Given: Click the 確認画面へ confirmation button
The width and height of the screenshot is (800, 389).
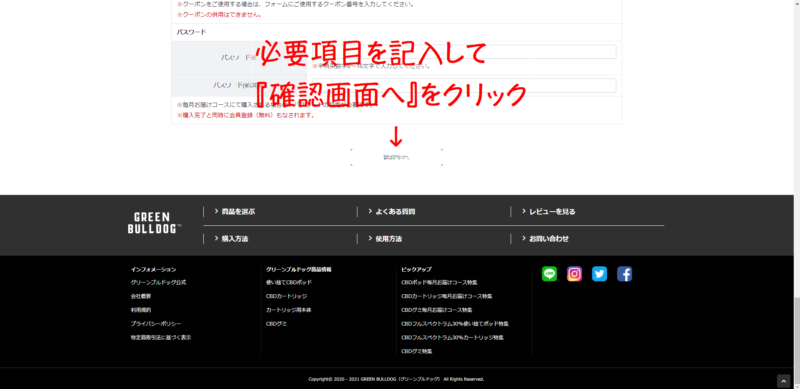Looking at the screenshot, I should pyautogui.click(x=396, y=157).
